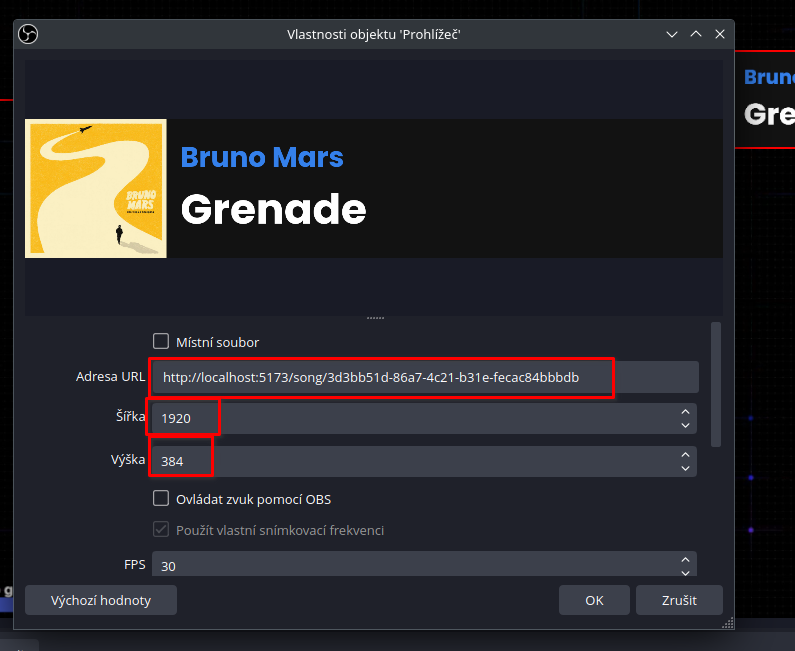Click the FPS label
Screen dimensions: 795x651
[135, 565]
